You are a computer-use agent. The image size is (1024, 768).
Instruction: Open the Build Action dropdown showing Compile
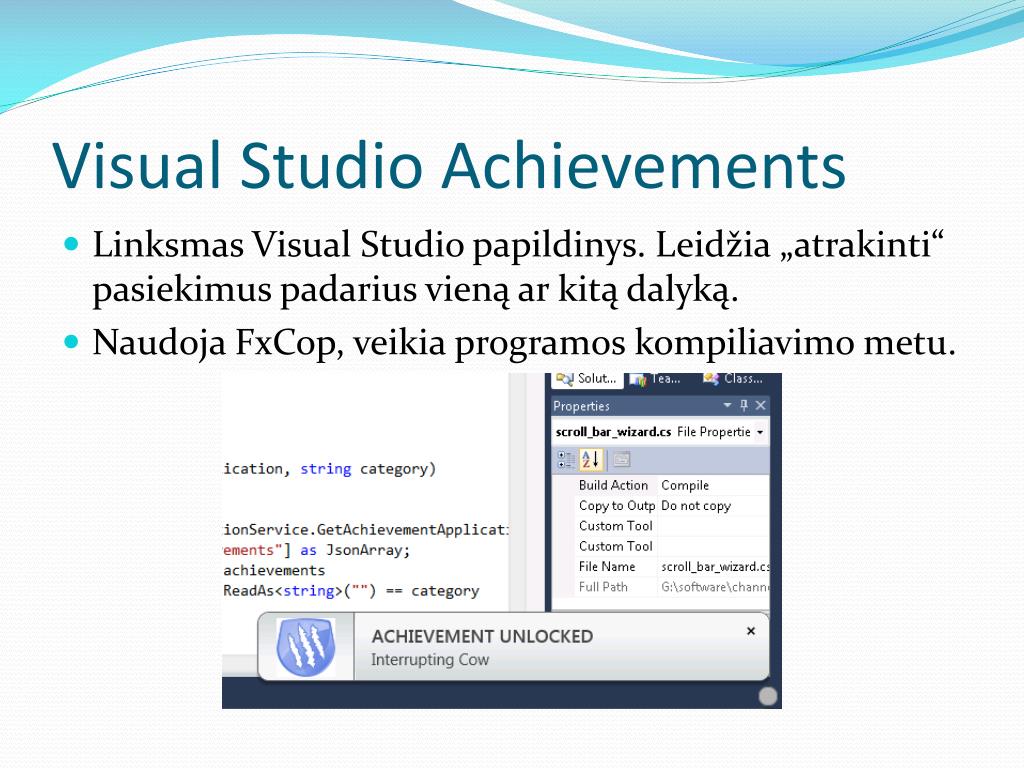click(700, 485)
